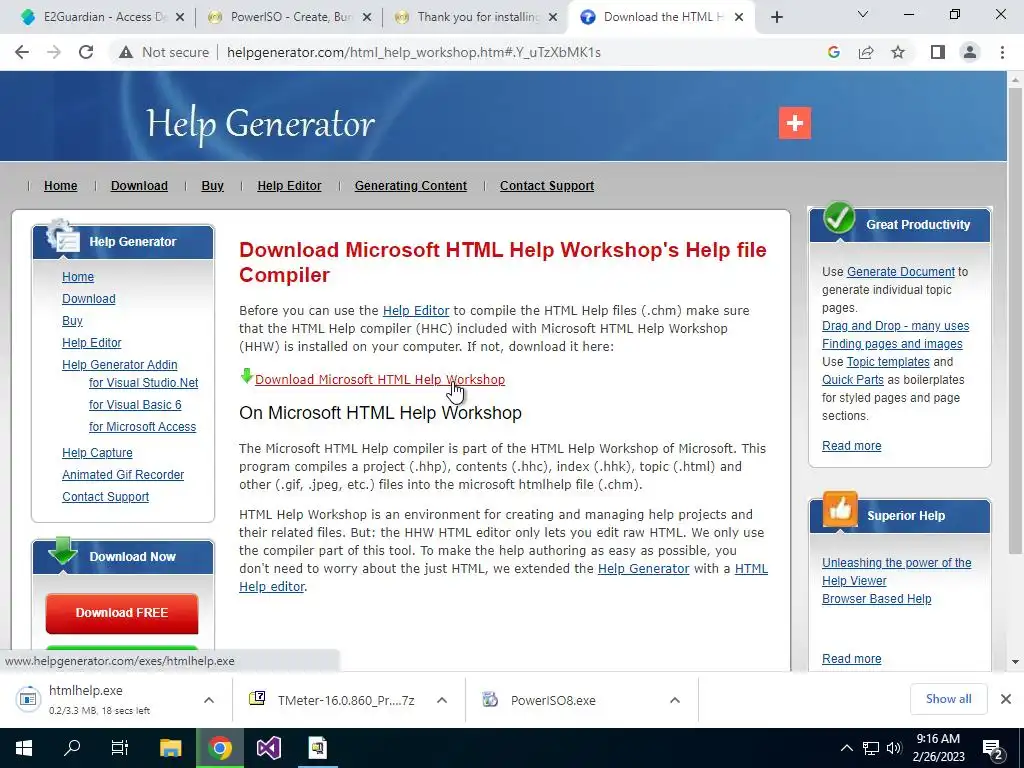Image resolution: width=1024 pixels, height=768 pixels.
Task: Open the PowerISO8.exe download file icon
Action: 490,699
